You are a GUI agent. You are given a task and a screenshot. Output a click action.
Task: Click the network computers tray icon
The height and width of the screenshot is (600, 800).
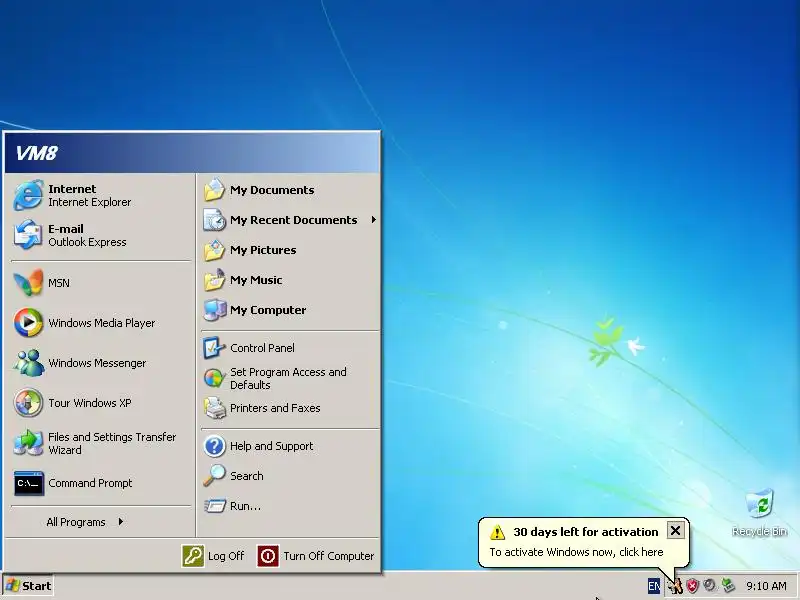pos(729,586)
